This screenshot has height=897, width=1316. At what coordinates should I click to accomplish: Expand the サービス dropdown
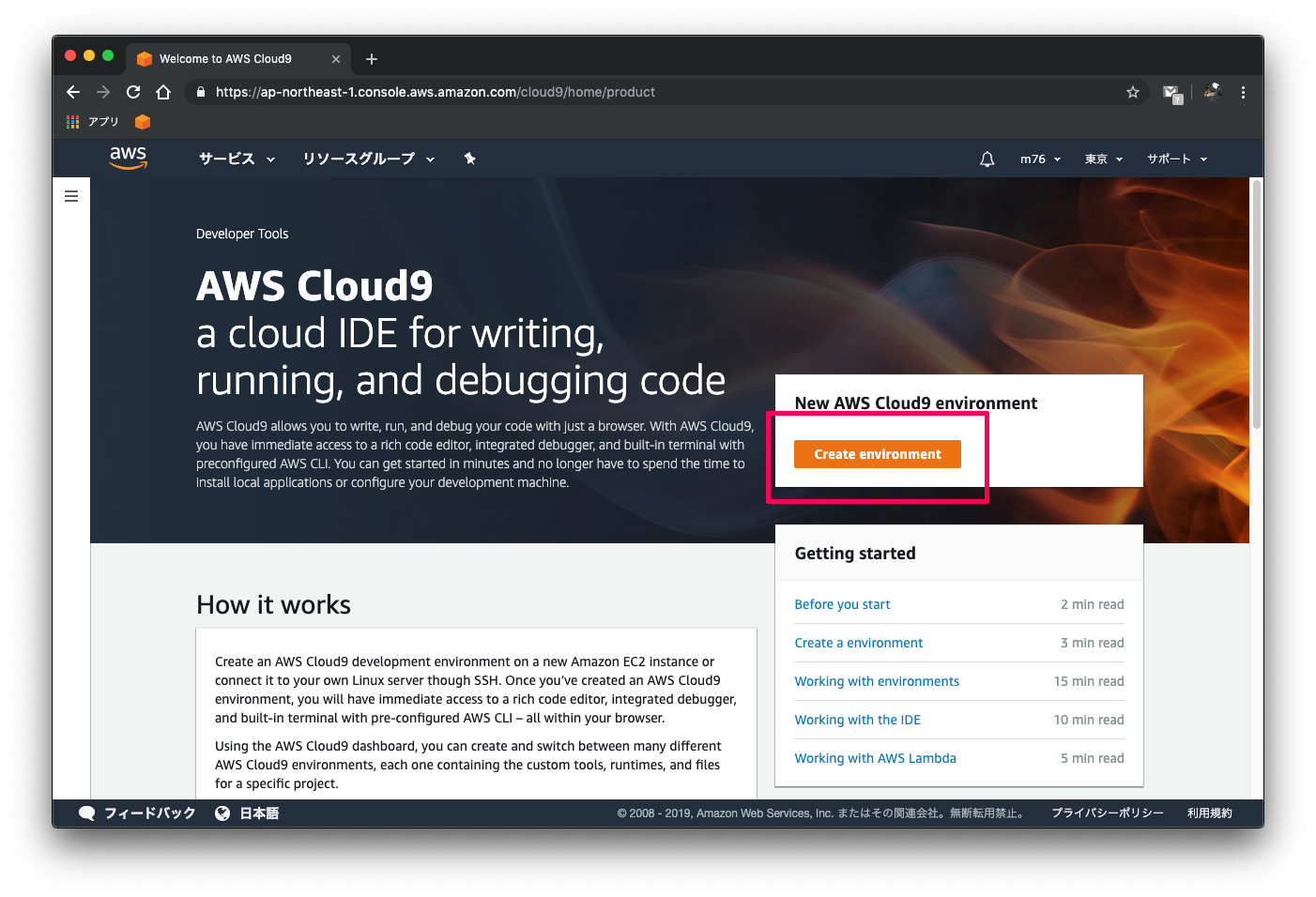[237, 159]
